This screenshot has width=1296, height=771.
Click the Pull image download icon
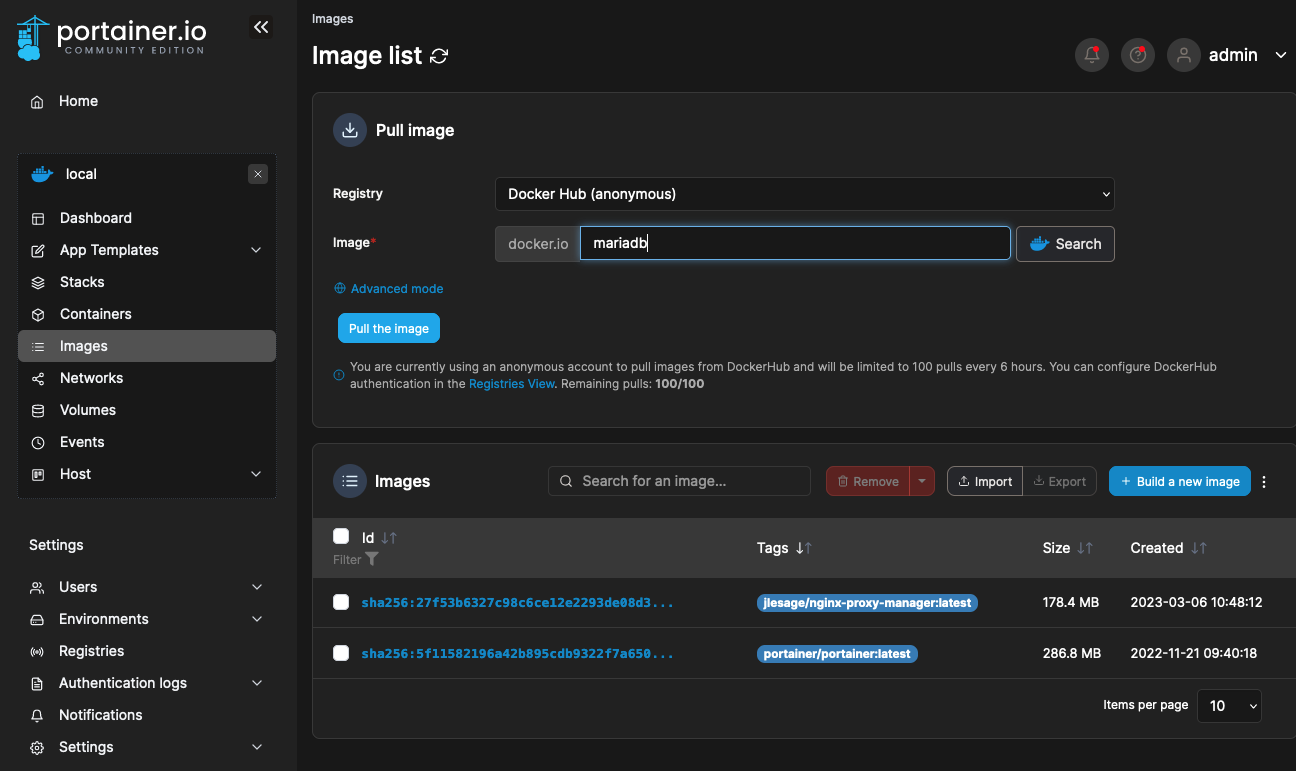(350, 130)
